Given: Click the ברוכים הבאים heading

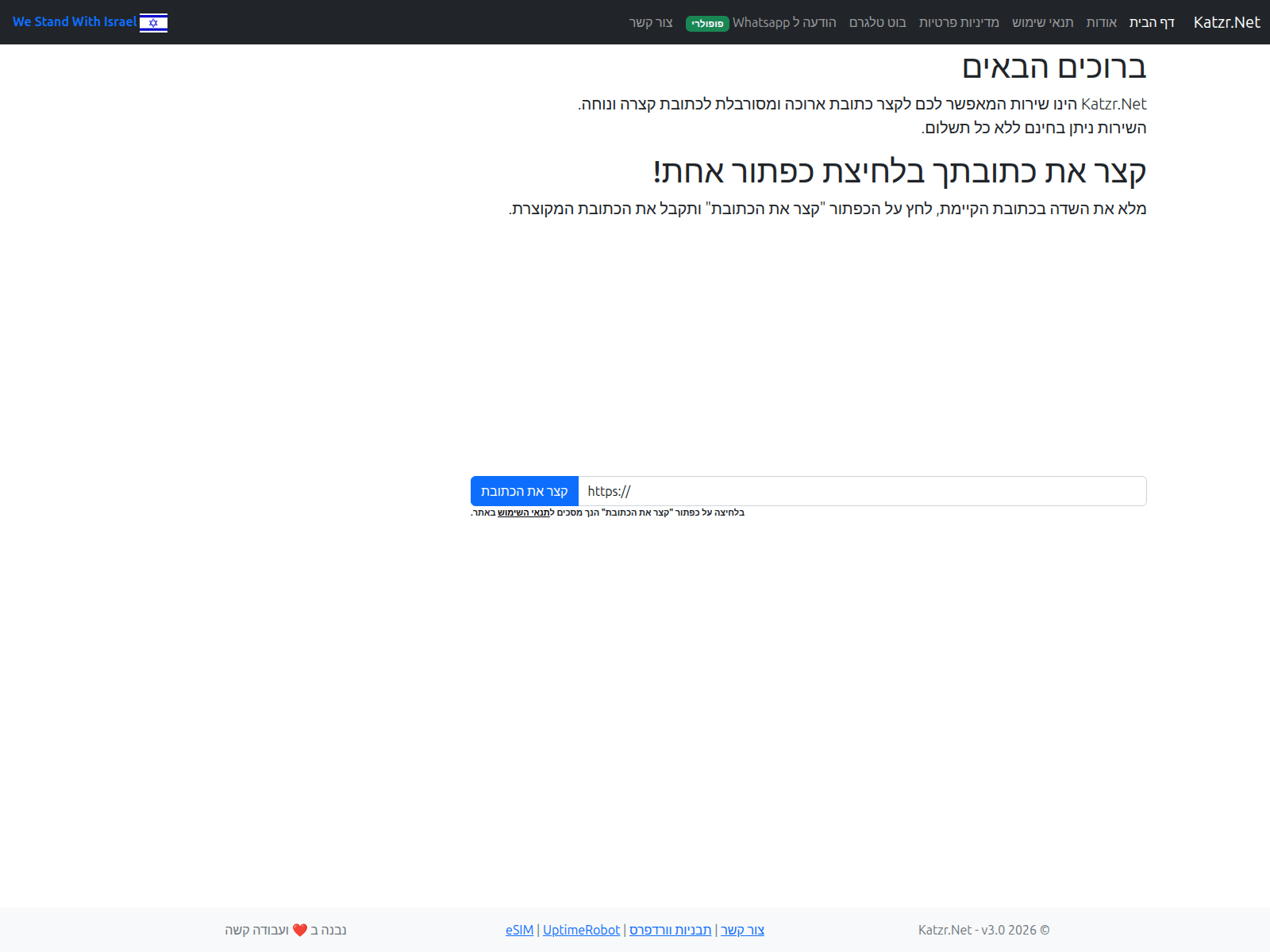Looking at the screenshot, I should [1055, 67].
